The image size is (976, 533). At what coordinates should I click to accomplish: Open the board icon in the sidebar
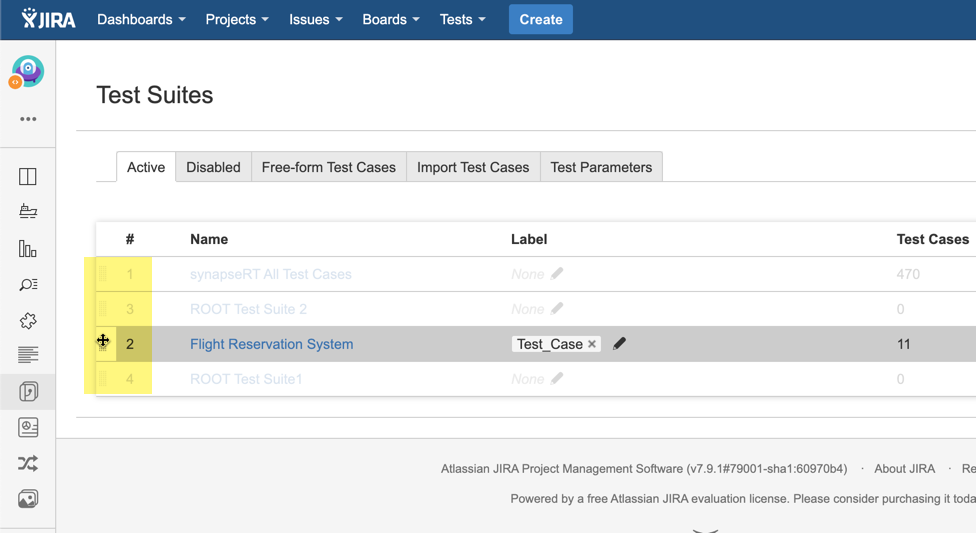click(x=28, y=177)
